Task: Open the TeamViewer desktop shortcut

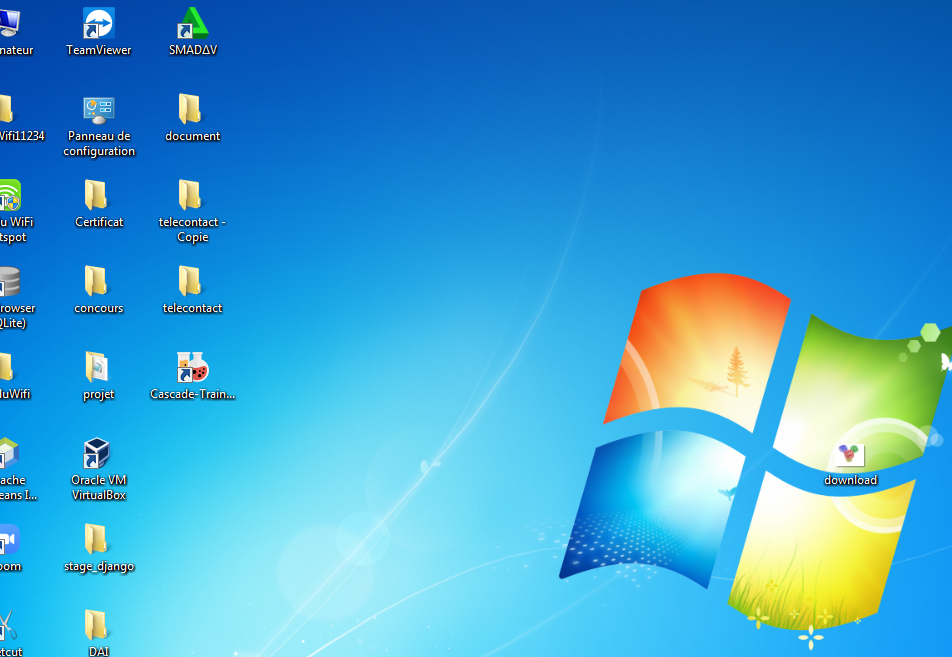Action: pos(98,24)
